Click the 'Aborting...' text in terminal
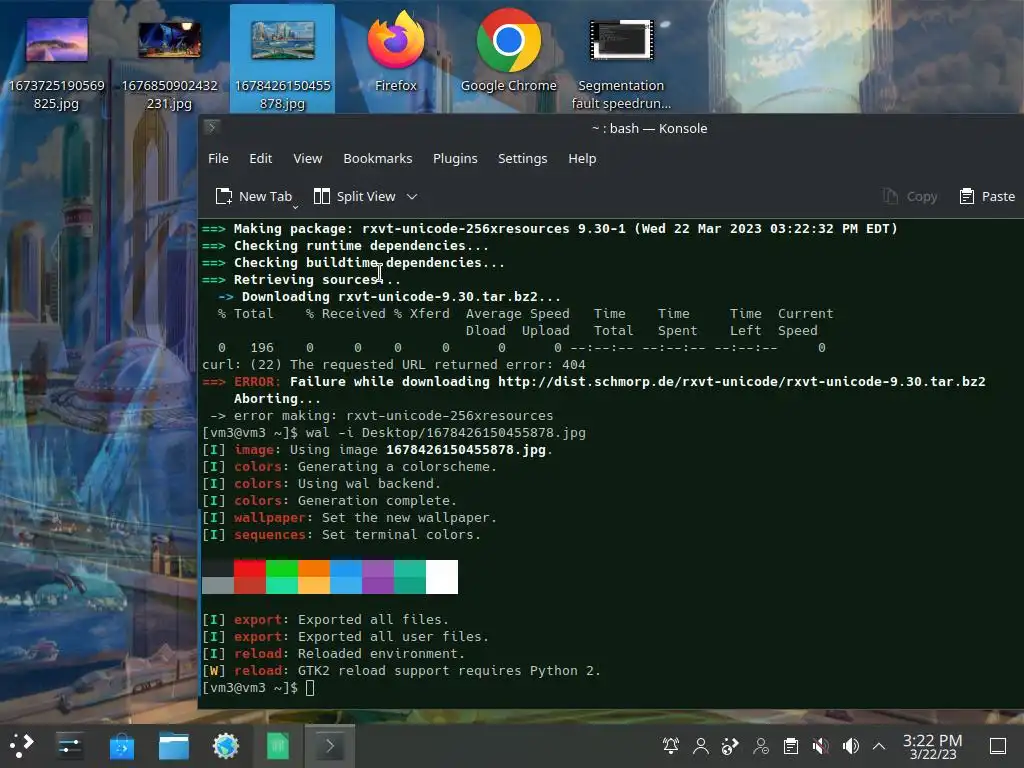1024x768 pixels. (277, 398)
